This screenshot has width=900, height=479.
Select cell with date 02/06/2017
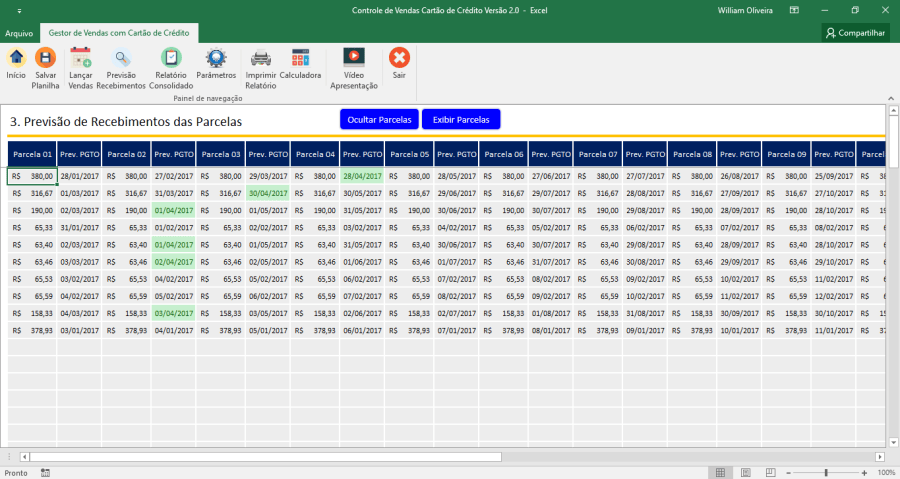pos(362,314)
